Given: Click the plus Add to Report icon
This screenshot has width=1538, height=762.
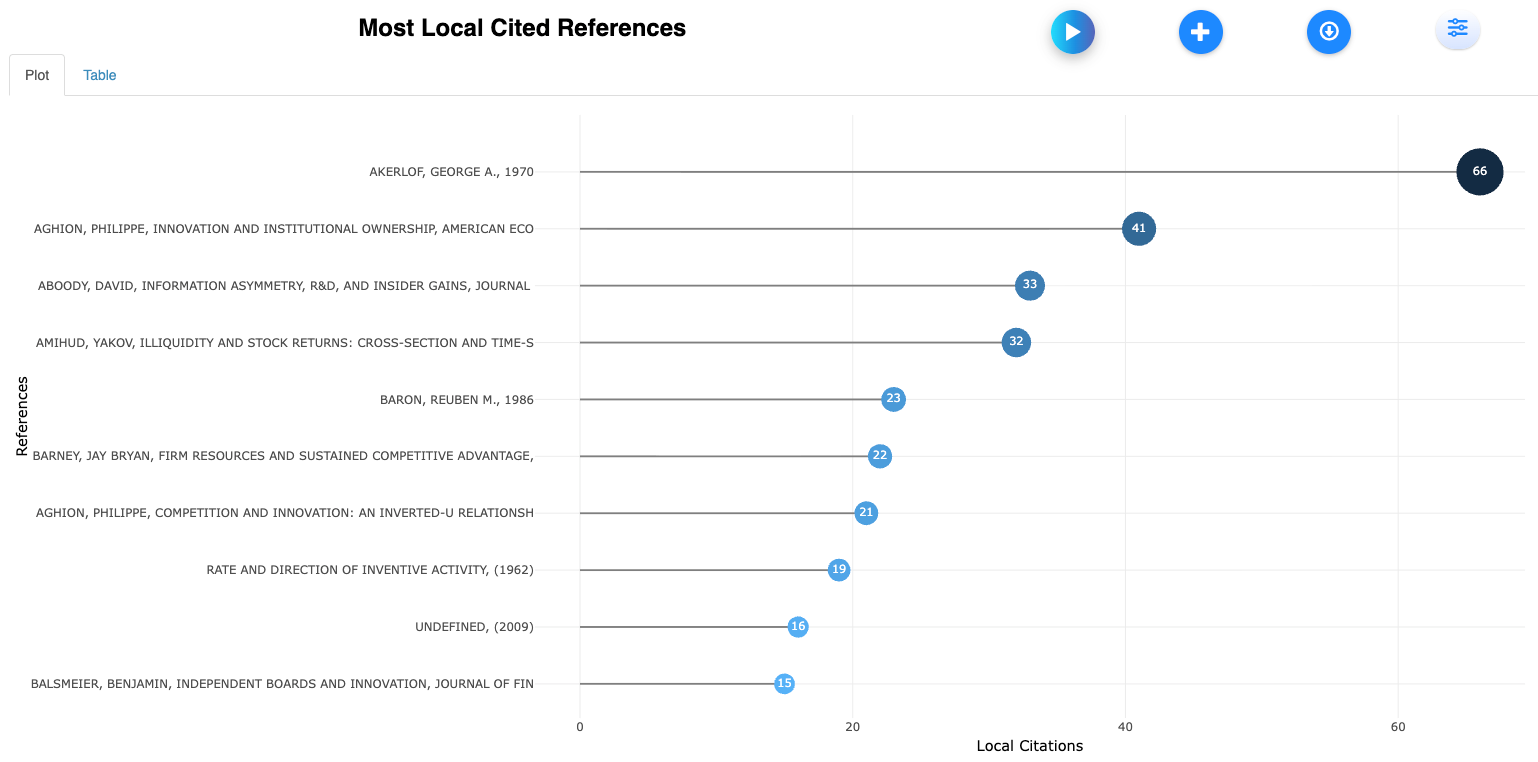Looking at the screenshot, I should click(x=1200, y=32).
